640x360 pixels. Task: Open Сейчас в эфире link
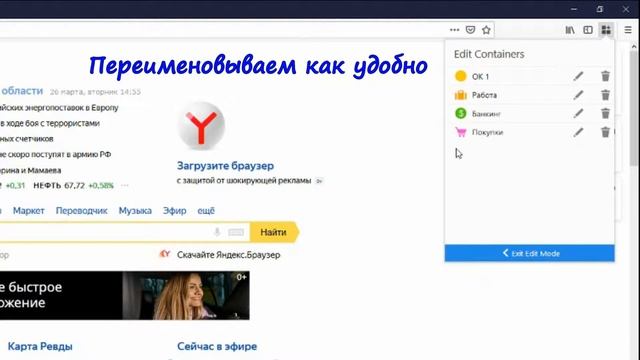pyautogui.click(x=217, y=347)
